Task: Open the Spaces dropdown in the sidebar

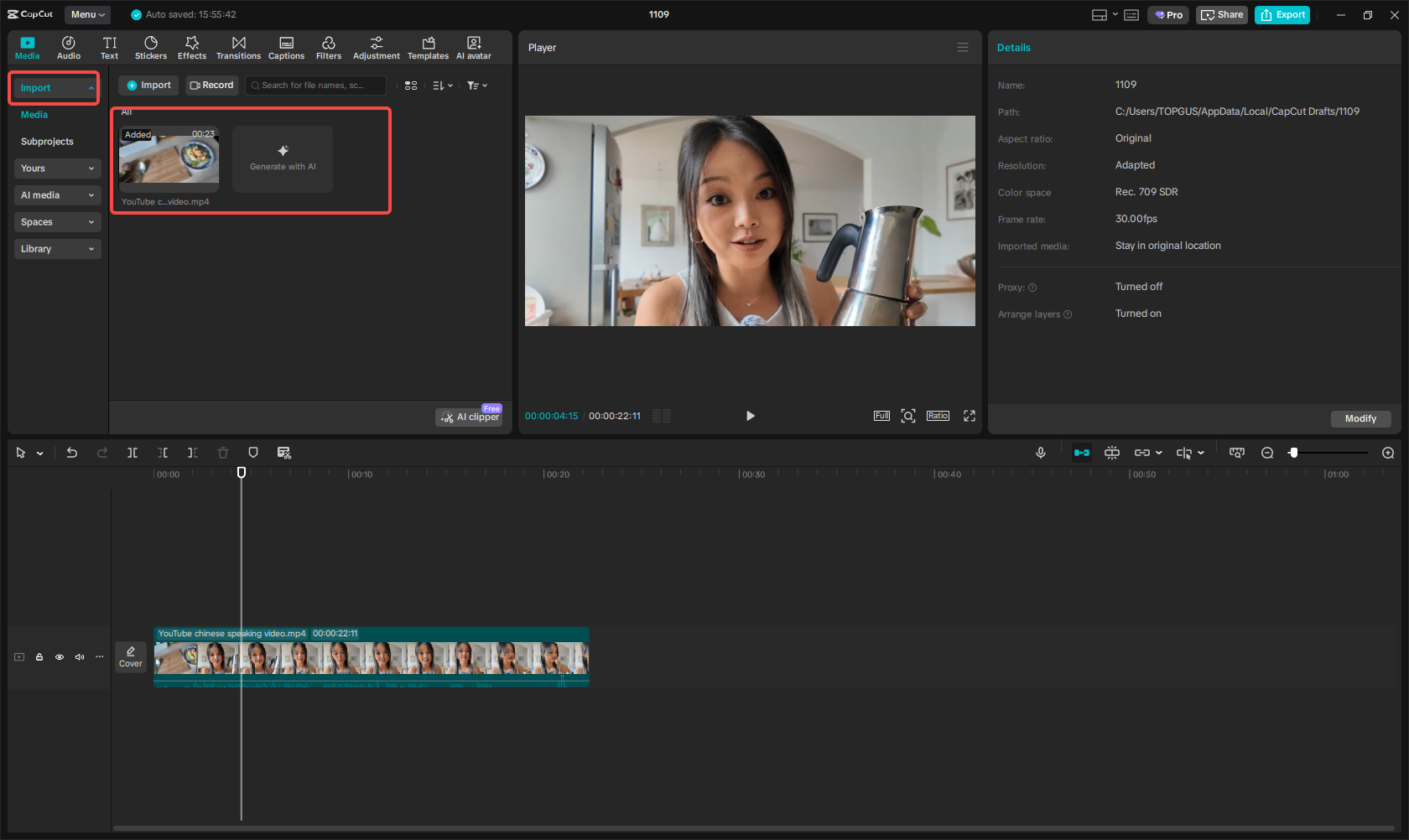Action: click(57, 222)
